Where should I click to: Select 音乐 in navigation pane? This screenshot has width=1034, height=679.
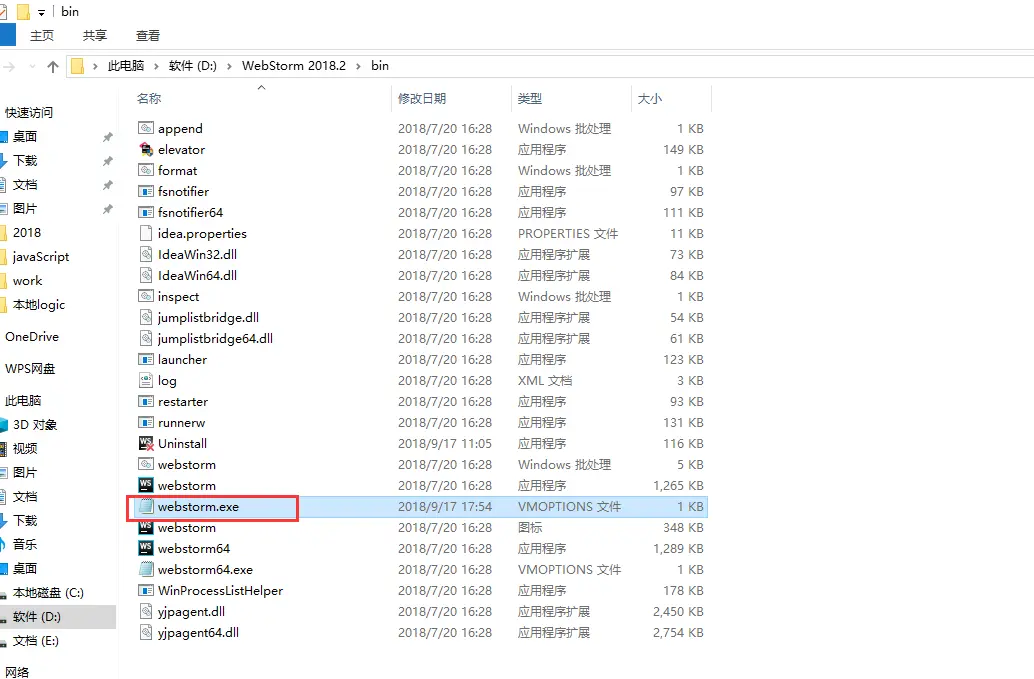pyautogui.click(x=25, y=545)
